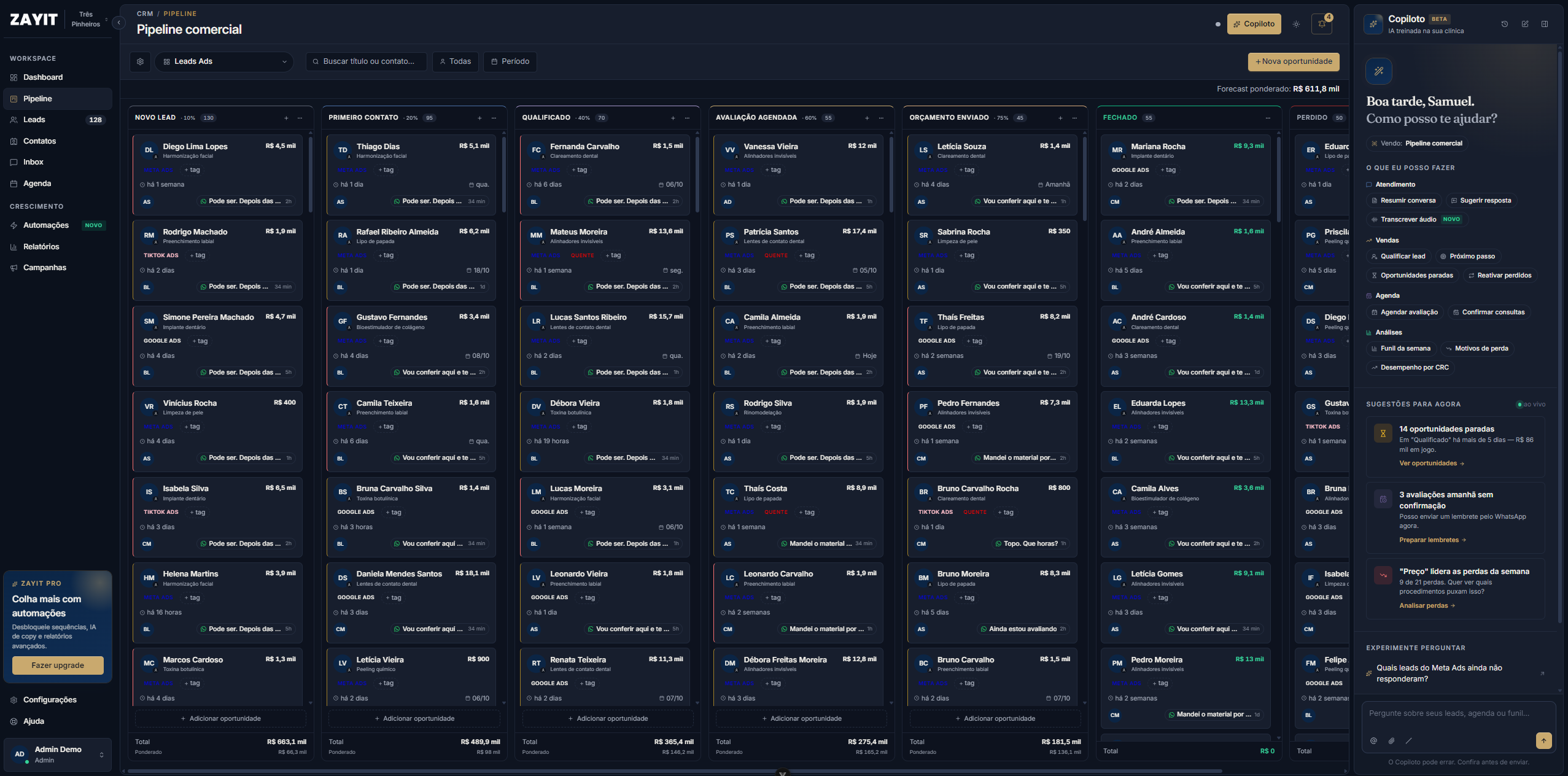Viewport: 1568px width, 776px height.
Task: Open the Fechado column options menu
Action: [x=1268, y=118]
